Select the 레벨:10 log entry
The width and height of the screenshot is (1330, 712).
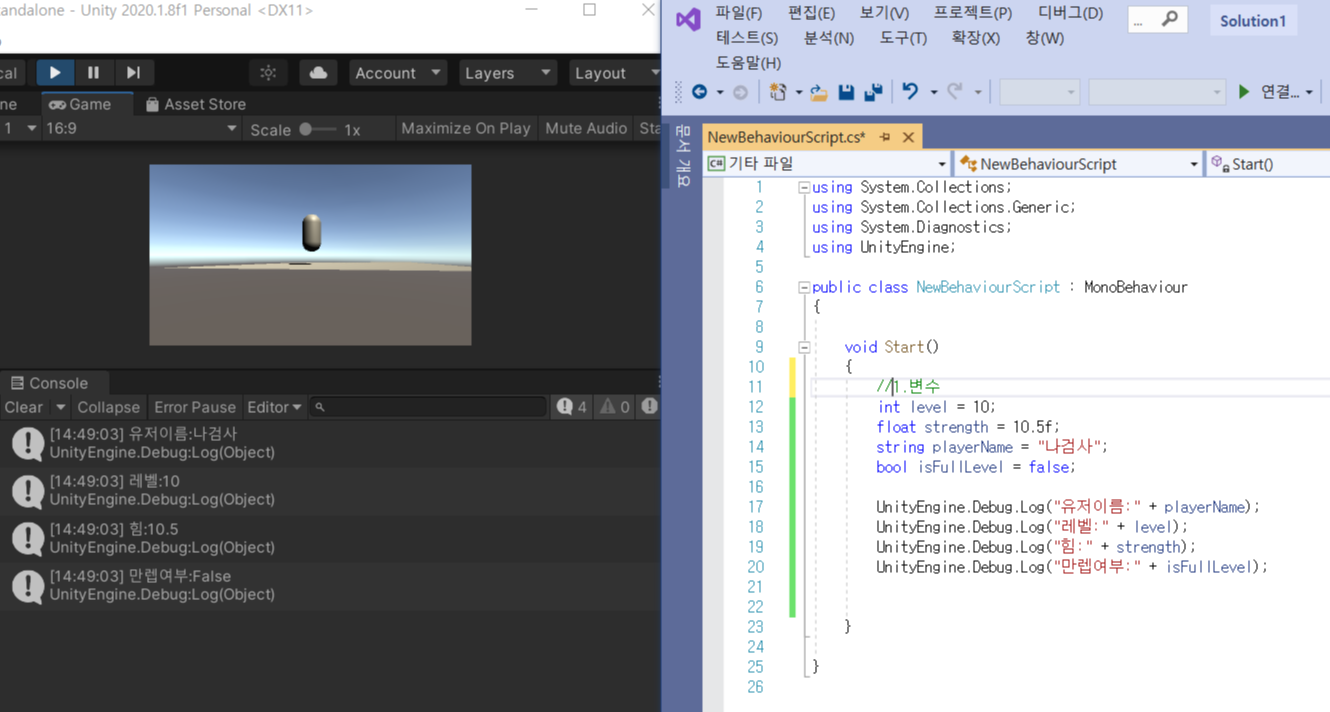[x=330, y=490]
